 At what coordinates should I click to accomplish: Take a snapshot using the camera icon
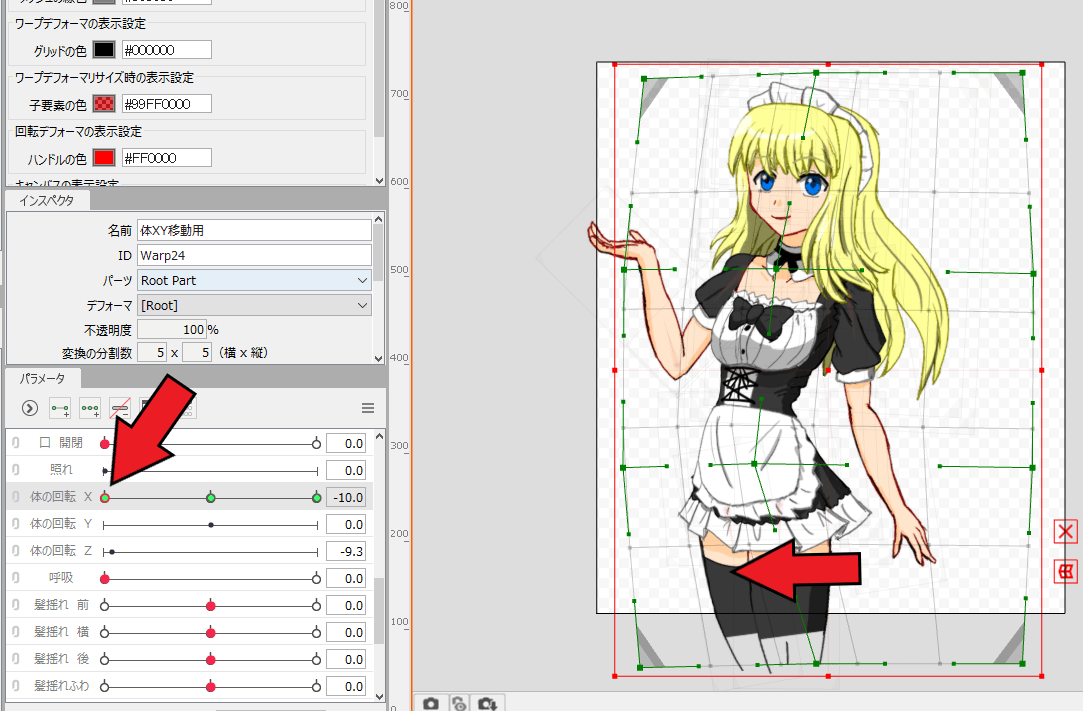(431, 702)
